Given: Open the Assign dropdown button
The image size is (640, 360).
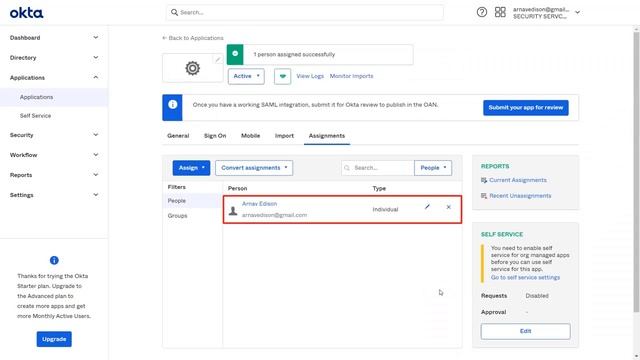Looking at the screenshot, I should [x=191, y=168].
